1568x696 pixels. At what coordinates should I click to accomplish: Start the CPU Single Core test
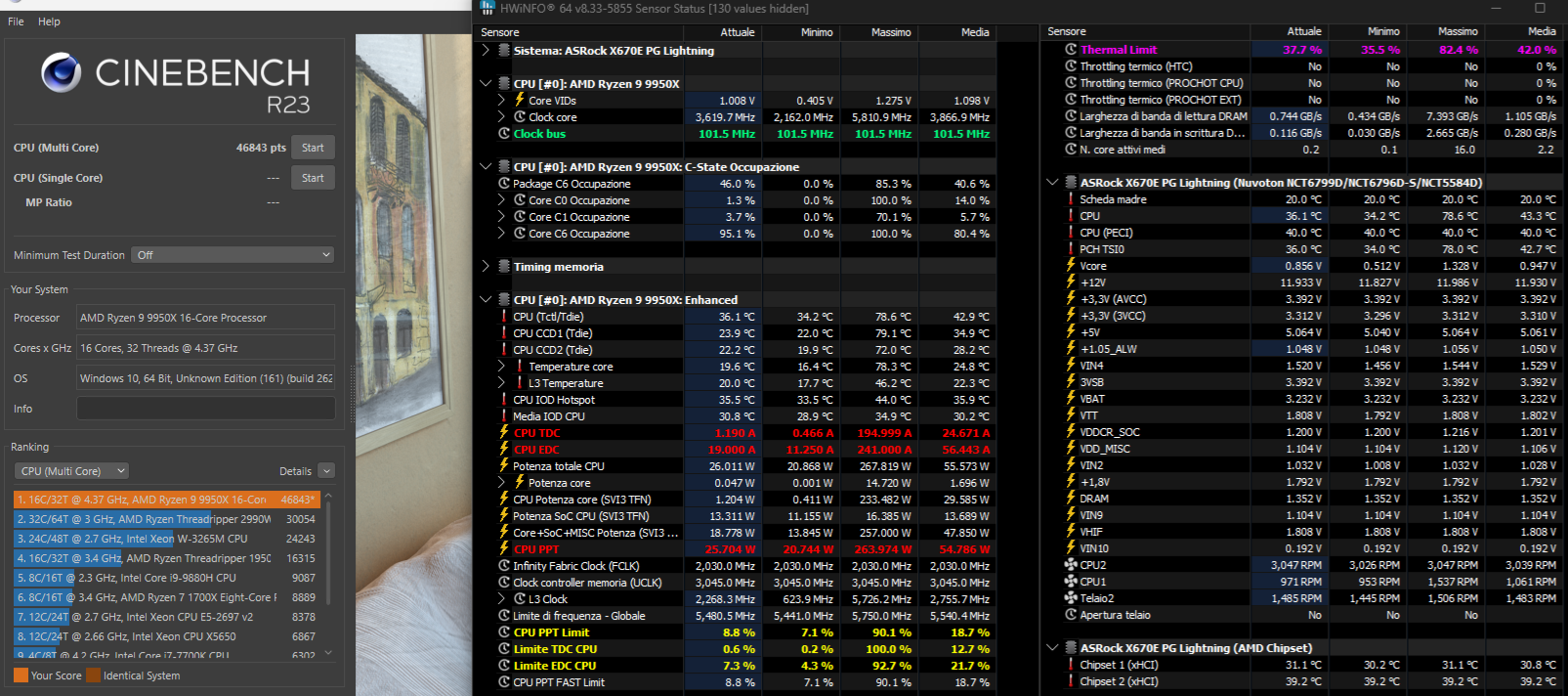click(313, 178)
